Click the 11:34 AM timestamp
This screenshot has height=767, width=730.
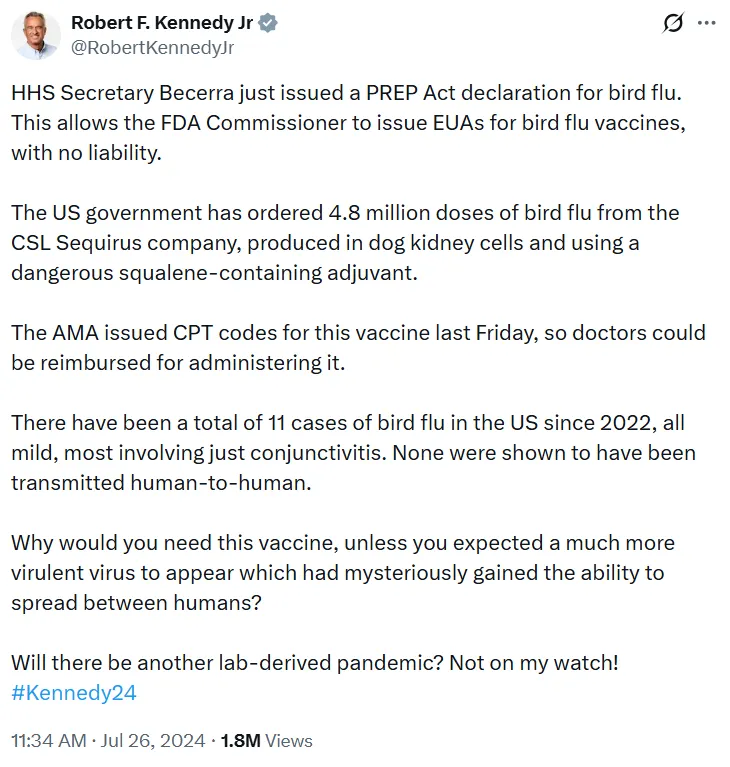click(48, 741)
